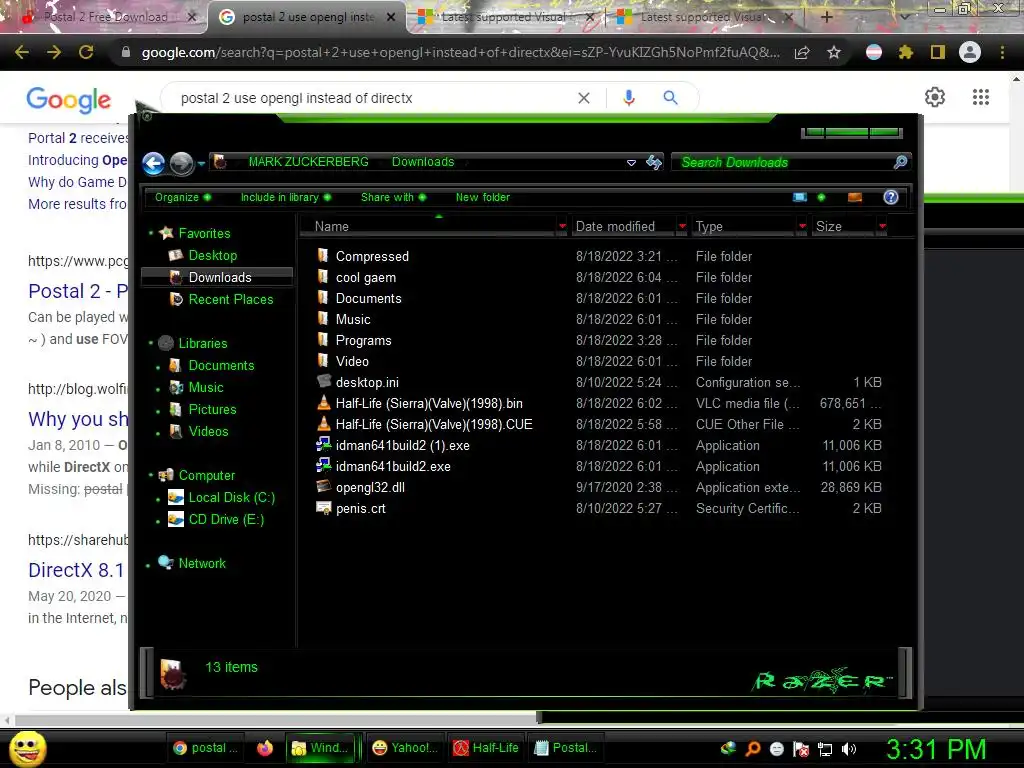Open the Organize dropdown menu
Viewport: 1024px width, 768px height.
(183, 197)
